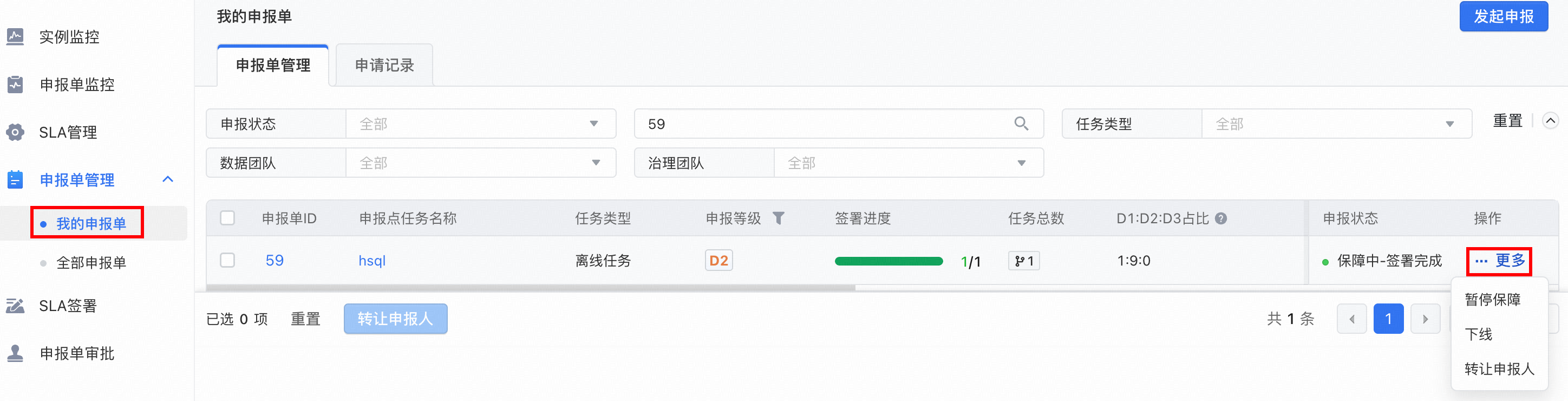Click the D1:D2:D3占比 help icon
This screenshot has height=401, width=1568.
pos(1220,218)
